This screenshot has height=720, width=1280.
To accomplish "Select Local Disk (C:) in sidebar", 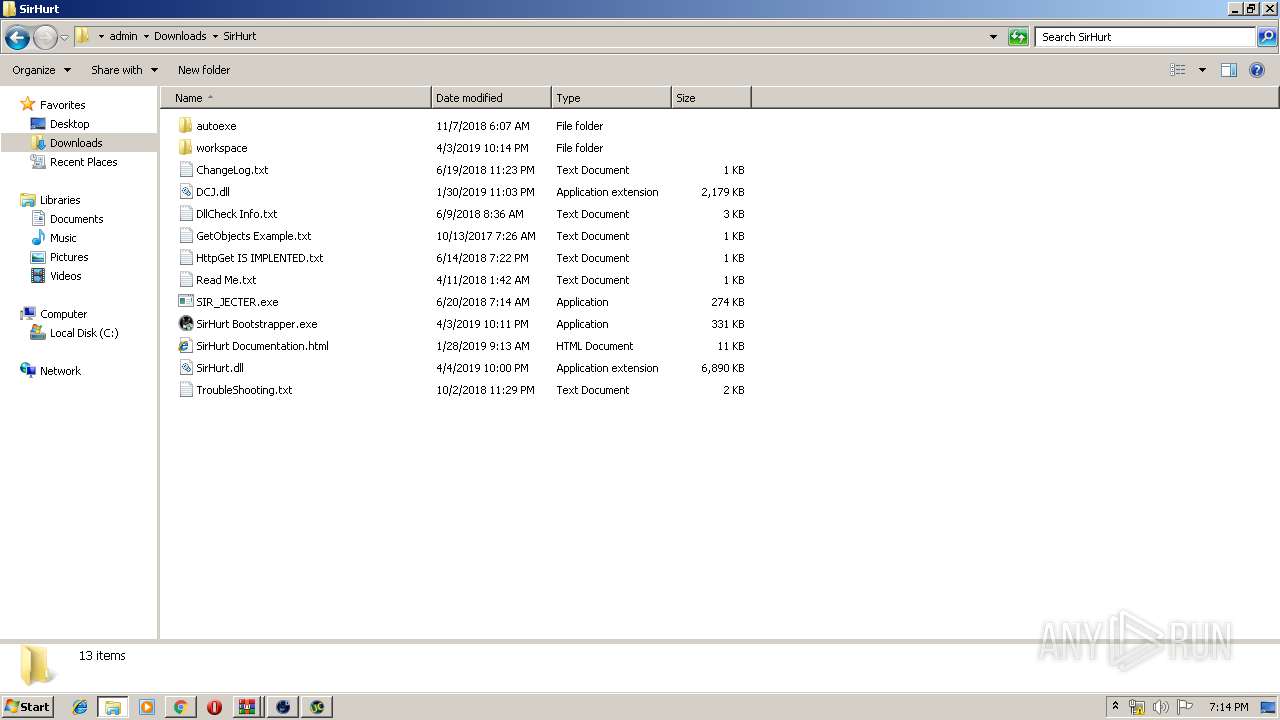I will point(84,333).
